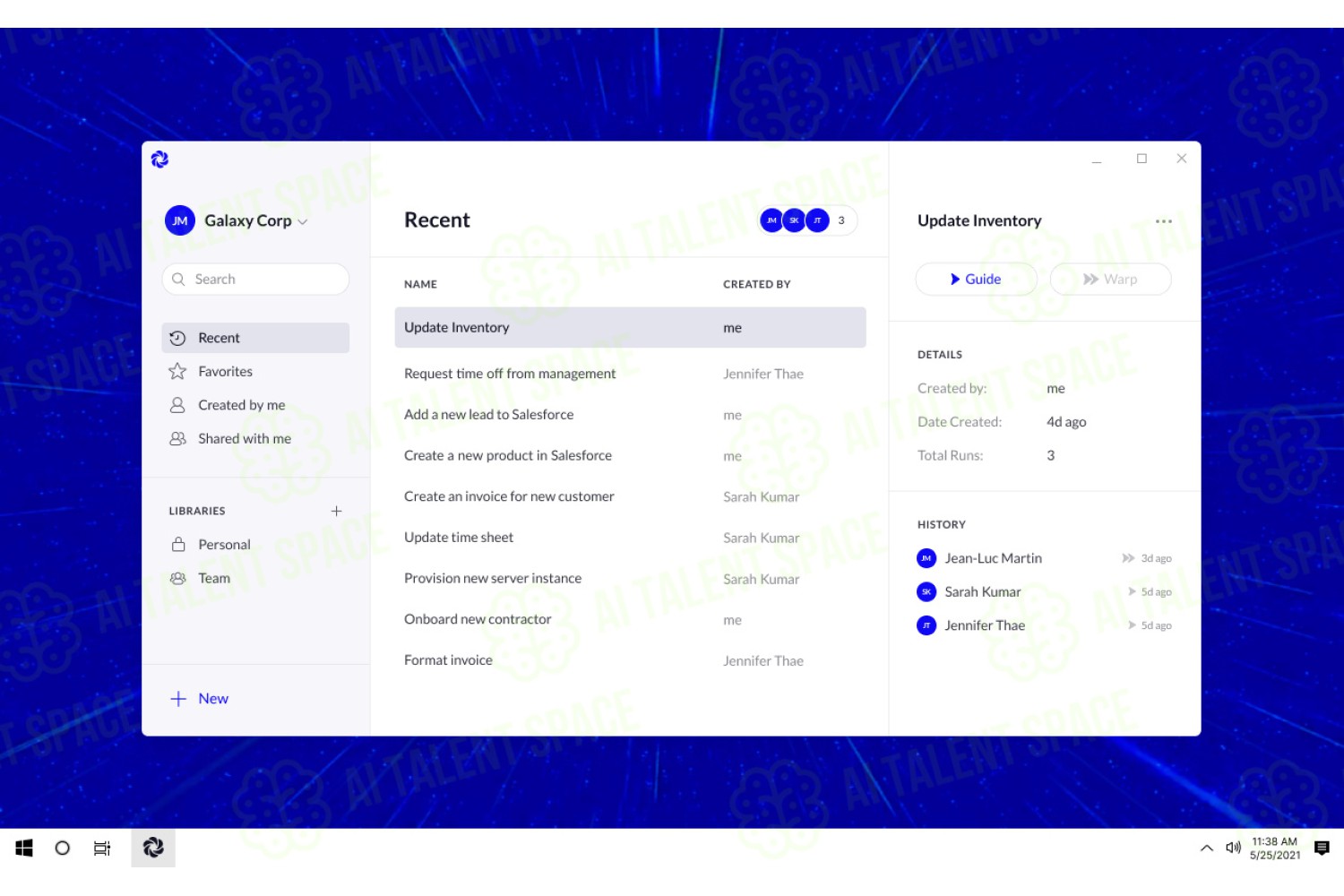Click Jennifer Thae creator on Format invoice row
Viewport: 1344px width, 896px height.
coord(763,661)
